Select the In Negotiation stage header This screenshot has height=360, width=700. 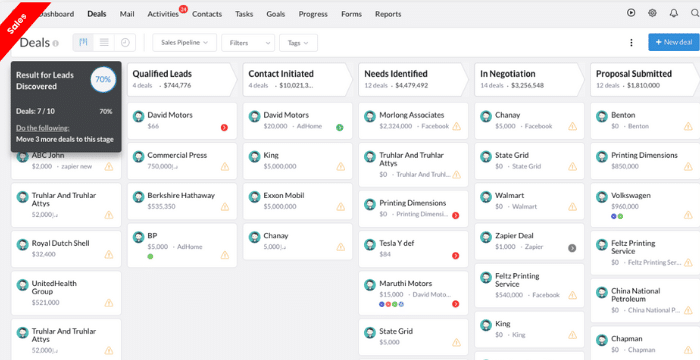point(529,79)
